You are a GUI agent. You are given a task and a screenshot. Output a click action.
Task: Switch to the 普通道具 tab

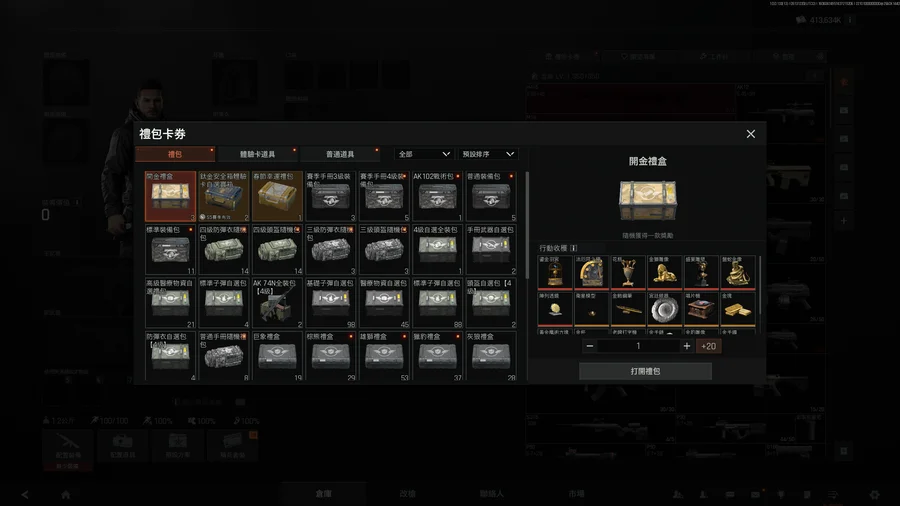pos(340,154)
